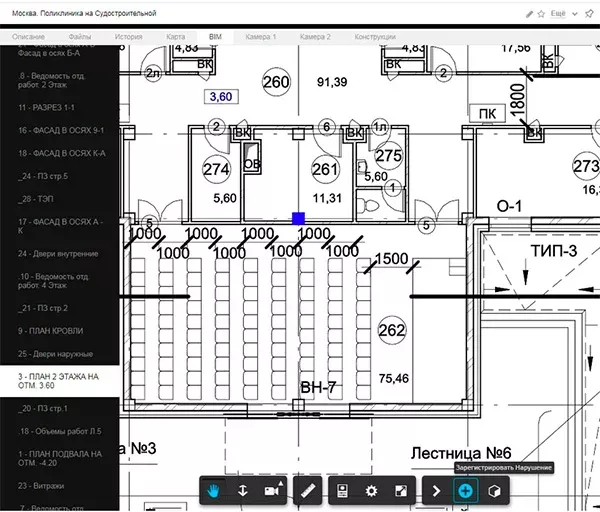Image resolution: width=600 pixels, height=512 pixels.
Task: Click the vertical up-down arrows tool
Action: coord(242,491)
